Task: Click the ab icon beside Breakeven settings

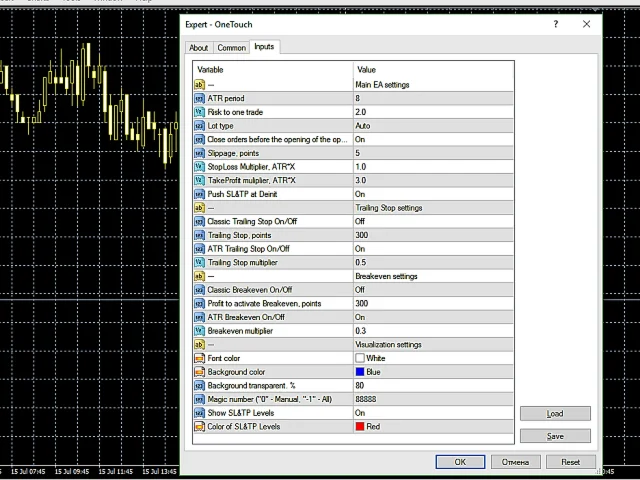Action: [199, 276]
